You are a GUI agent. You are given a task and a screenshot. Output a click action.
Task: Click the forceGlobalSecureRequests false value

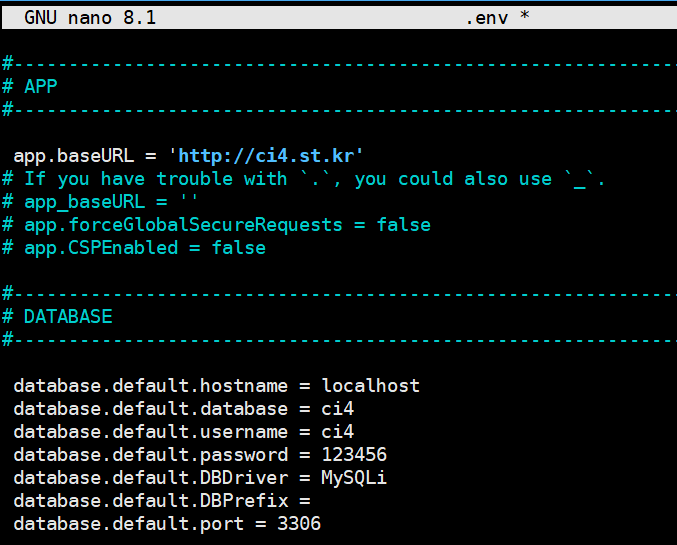[x=404, y=225]
